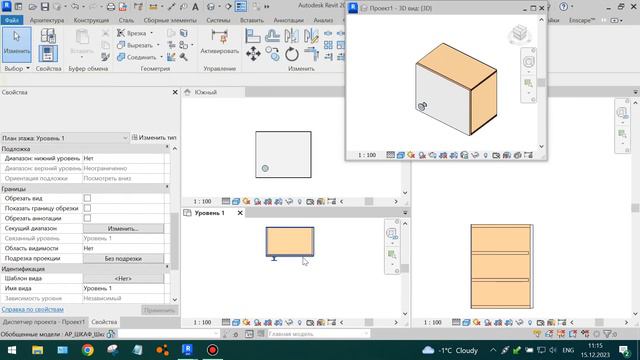The image size is (640, 360).
Task: Select Mirror - Draw Axis tool
Action: pos(311,36)
